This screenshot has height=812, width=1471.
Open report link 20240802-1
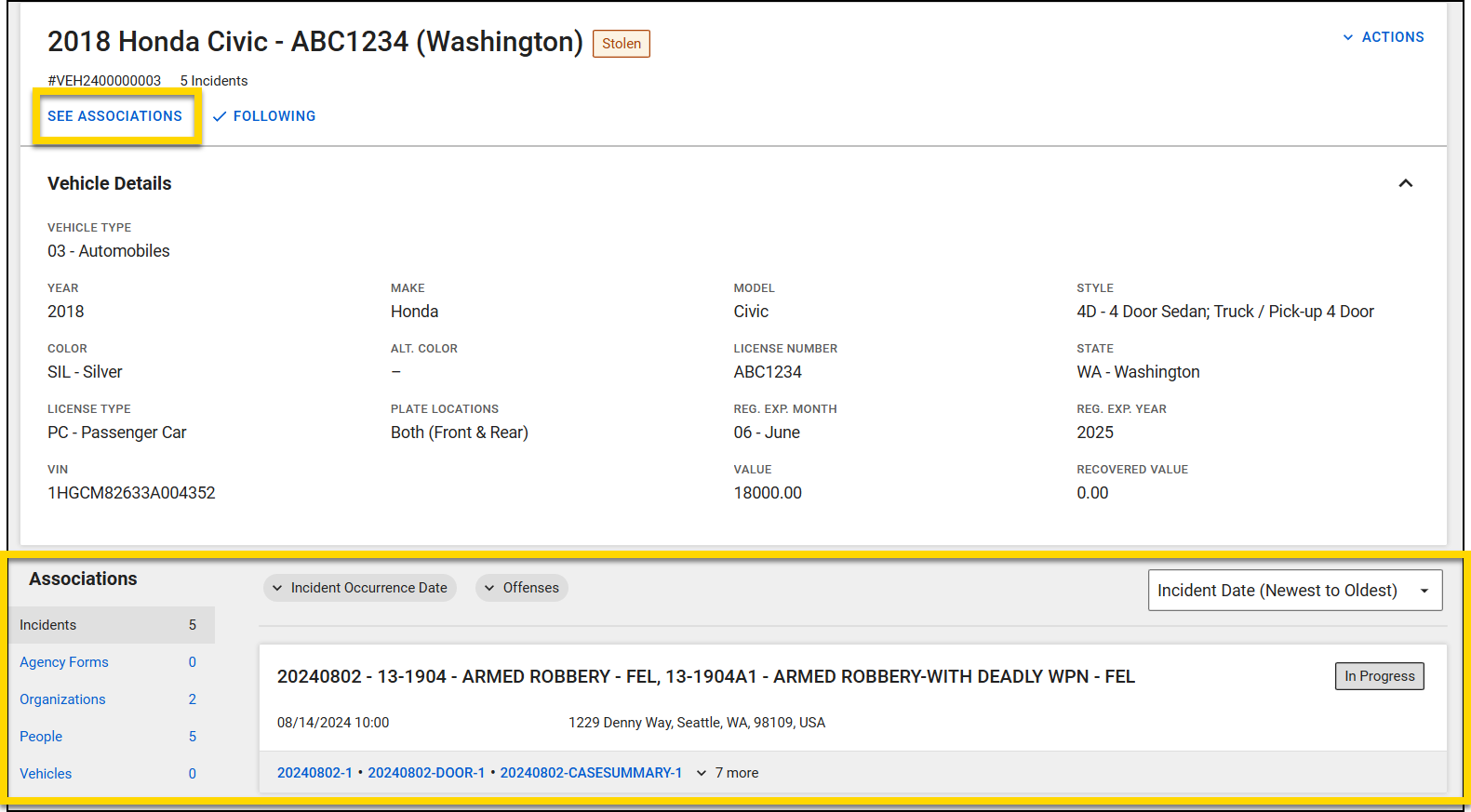(x=314, y=773)
